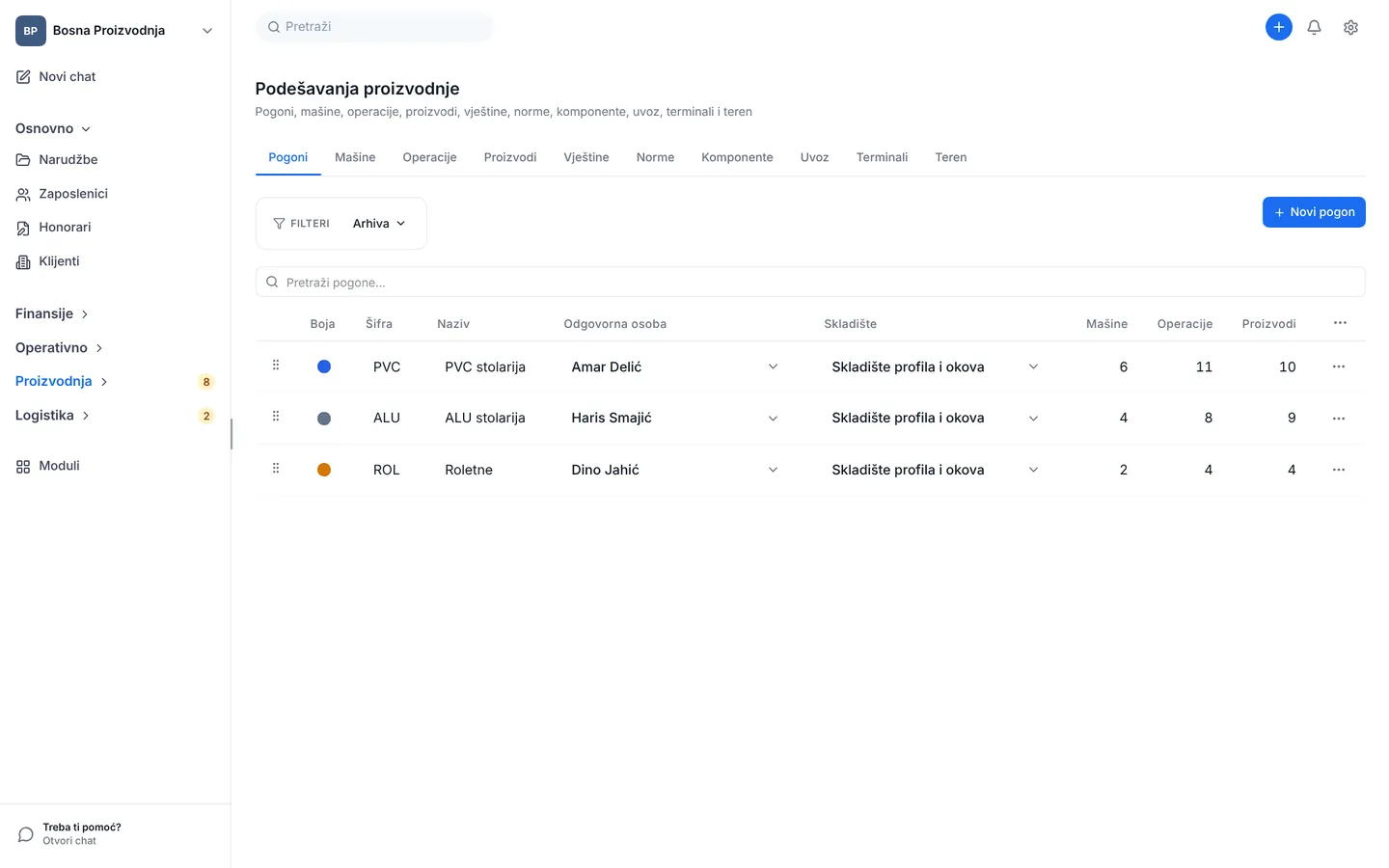Open the table column options menu
Screen dimensions: 1389x868
[1340, 323]
